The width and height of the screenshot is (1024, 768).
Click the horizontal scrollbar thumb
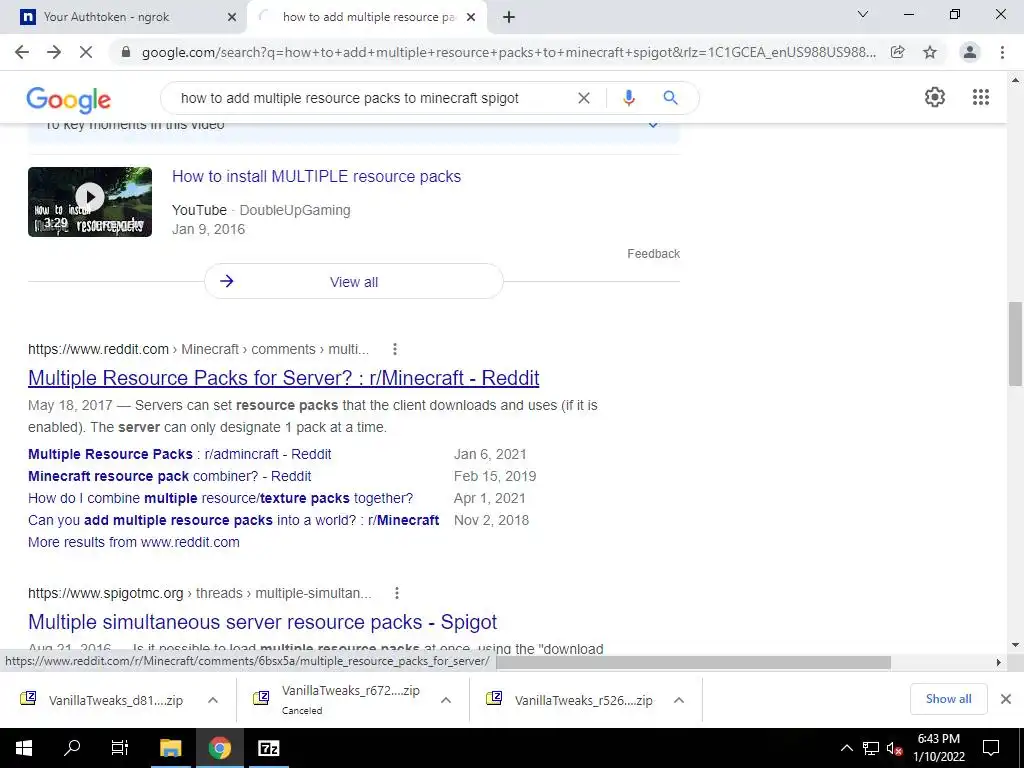(x=694, y=662)
